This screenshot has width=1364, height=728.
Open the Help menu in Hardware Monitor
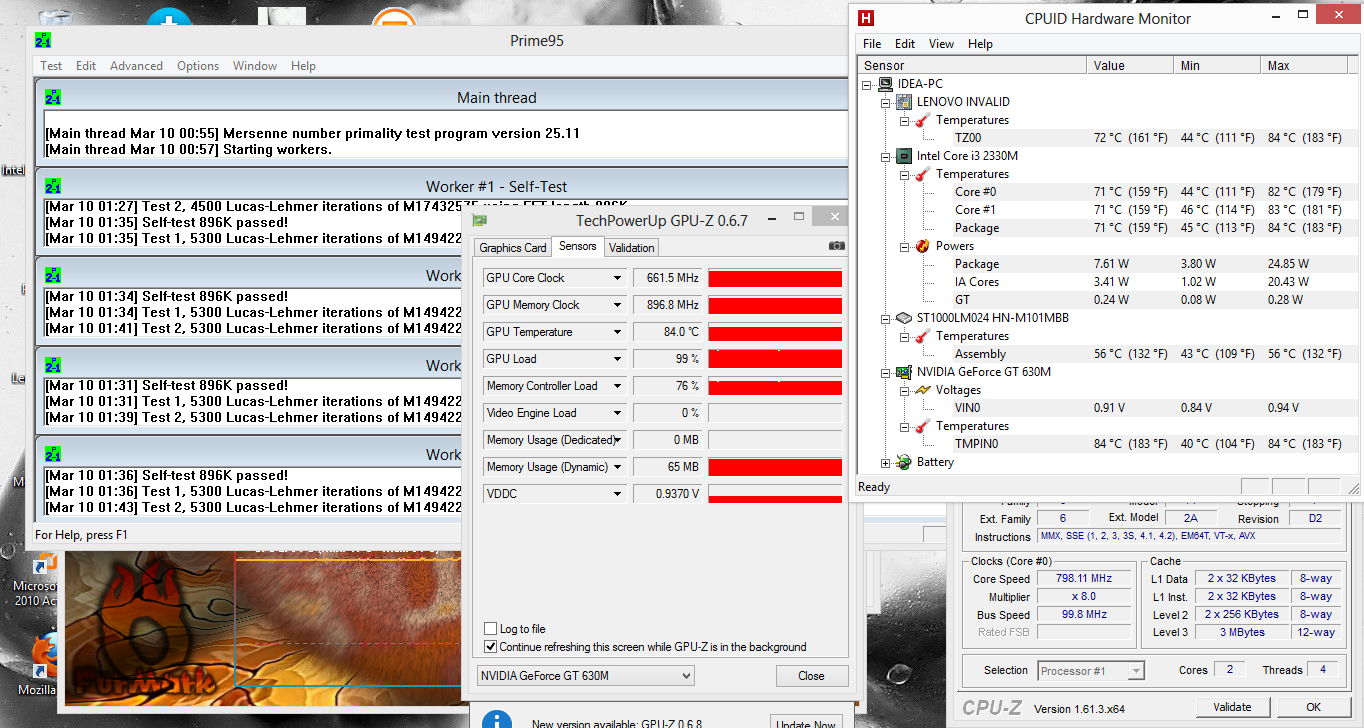[x=980, y=44]
